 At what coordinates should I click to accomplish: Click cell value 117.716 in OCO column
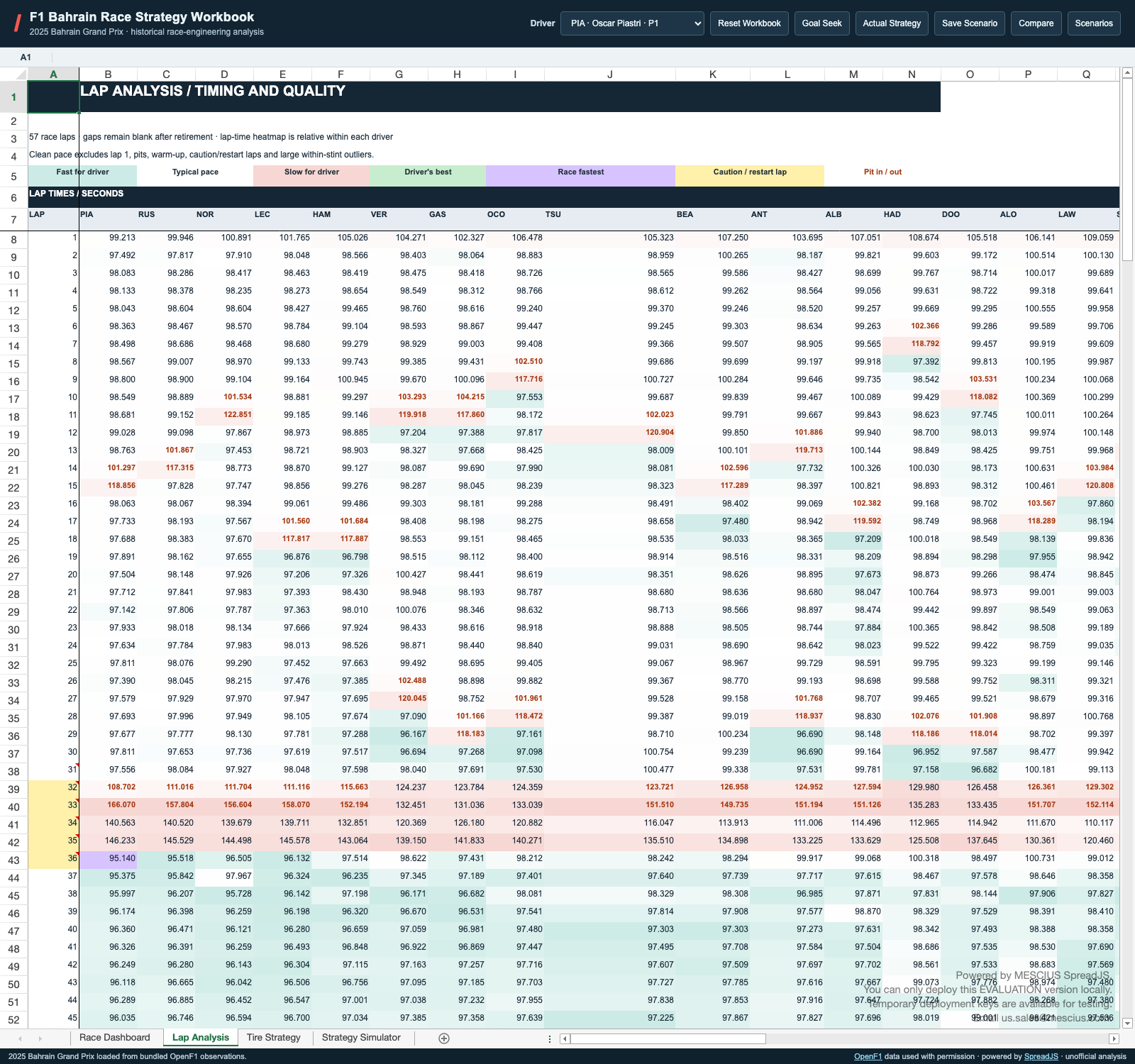click(515, 379)
